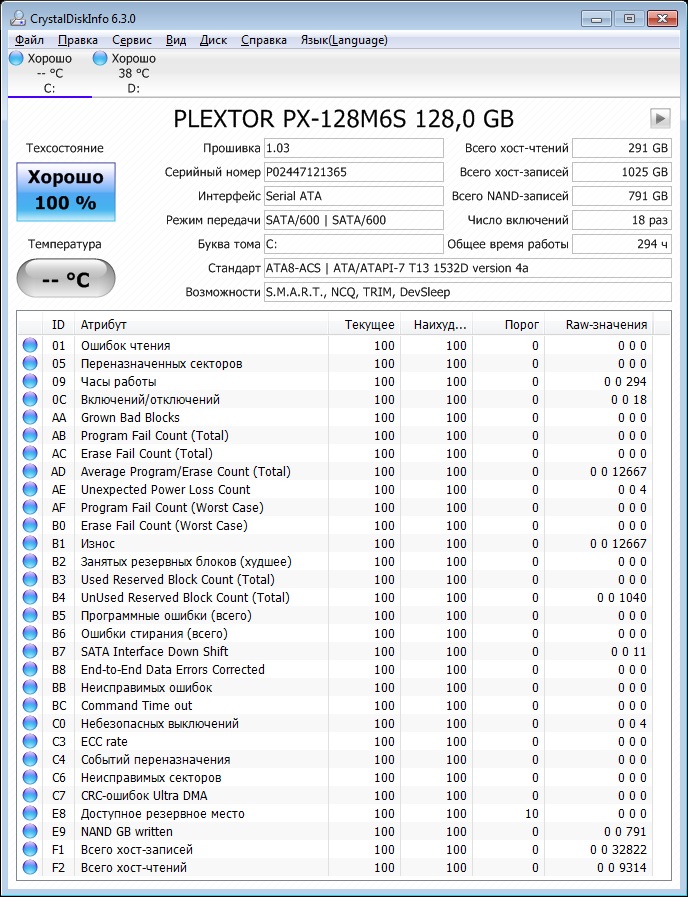Click the total host writes value 1025 GB
The height and width of the screenshot is (897, 688).
622,172
